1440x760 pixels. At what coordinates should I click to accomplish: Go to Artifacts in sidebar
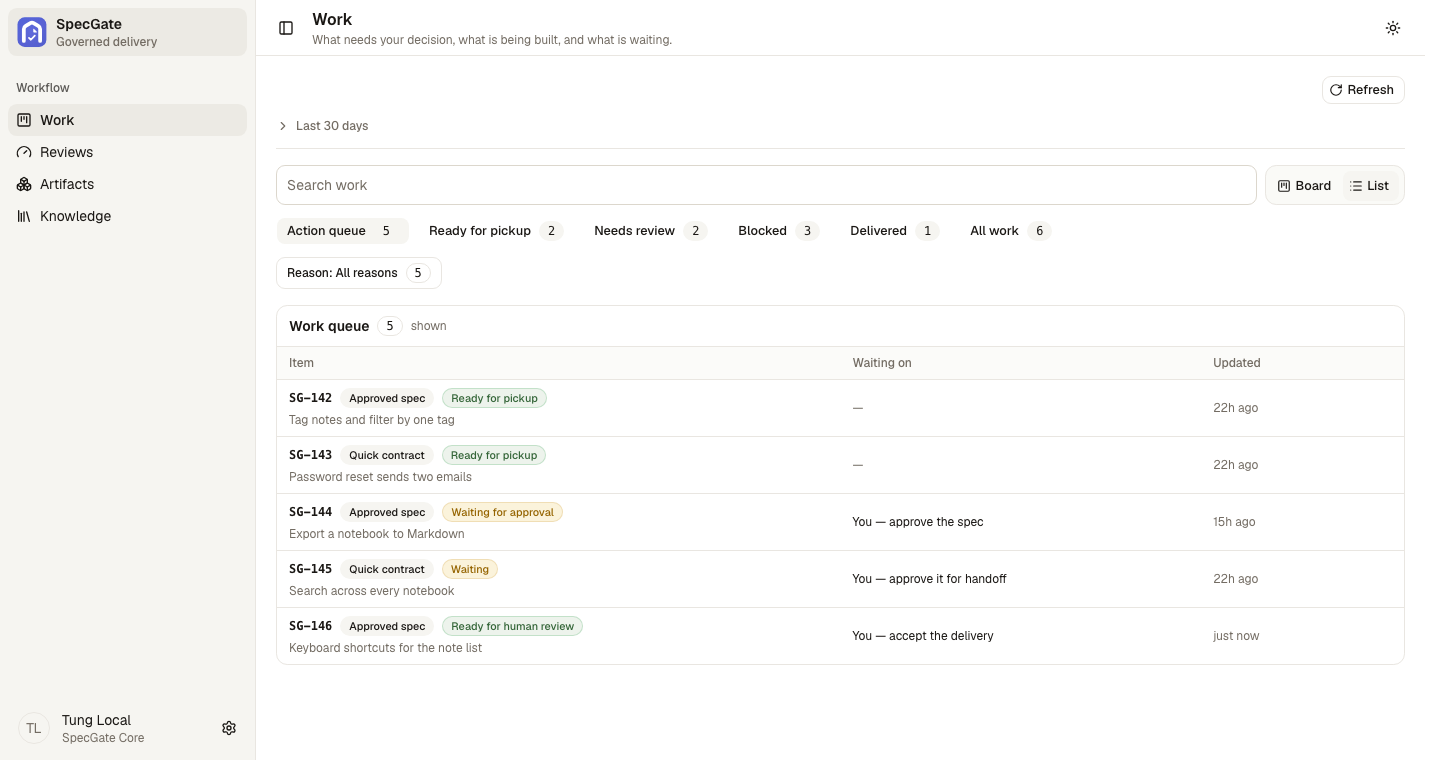point(127,184)
